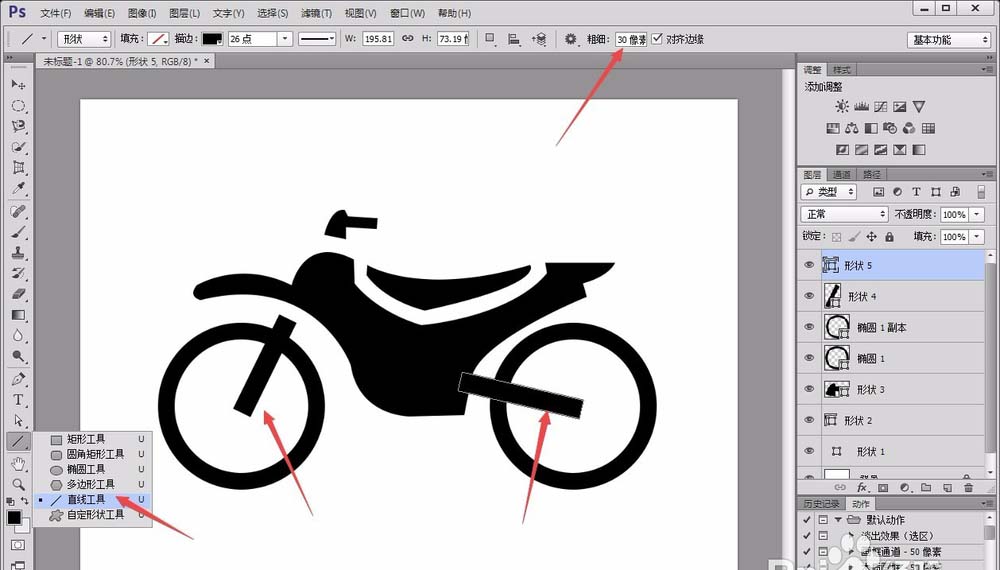The image size is (1000, 570).
Task: Collapse the 默认动作 action set
Action: click(x=838, y=520)
